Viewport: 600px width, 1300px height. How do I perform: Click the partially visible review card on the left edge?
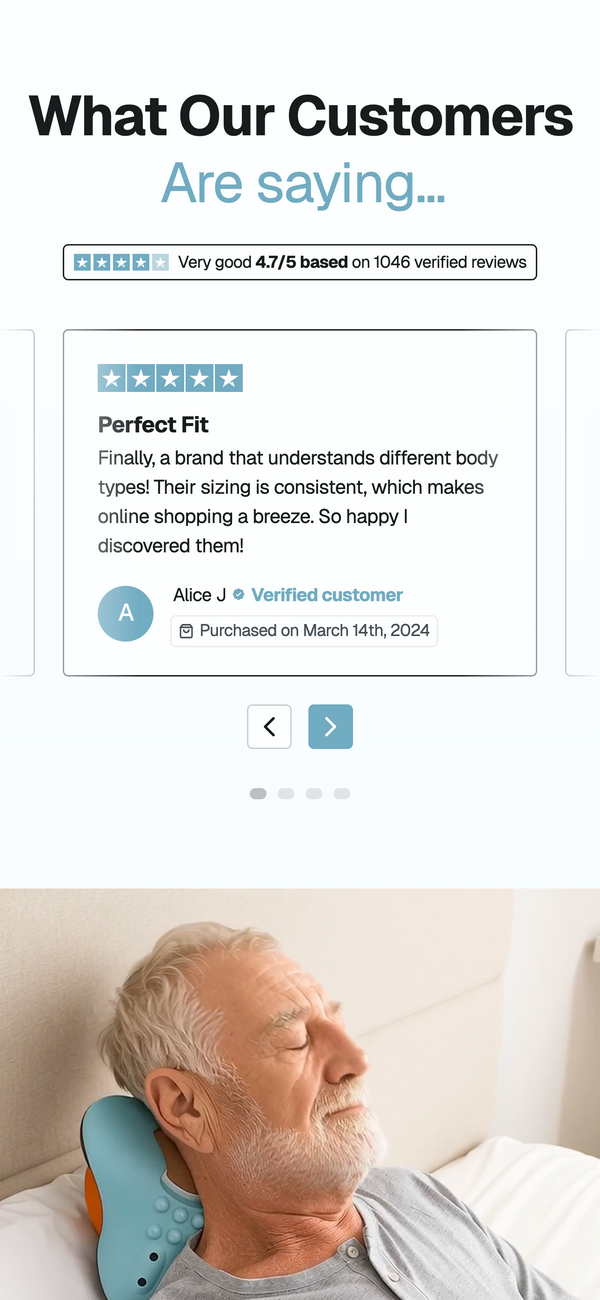(x=17, y=502)
